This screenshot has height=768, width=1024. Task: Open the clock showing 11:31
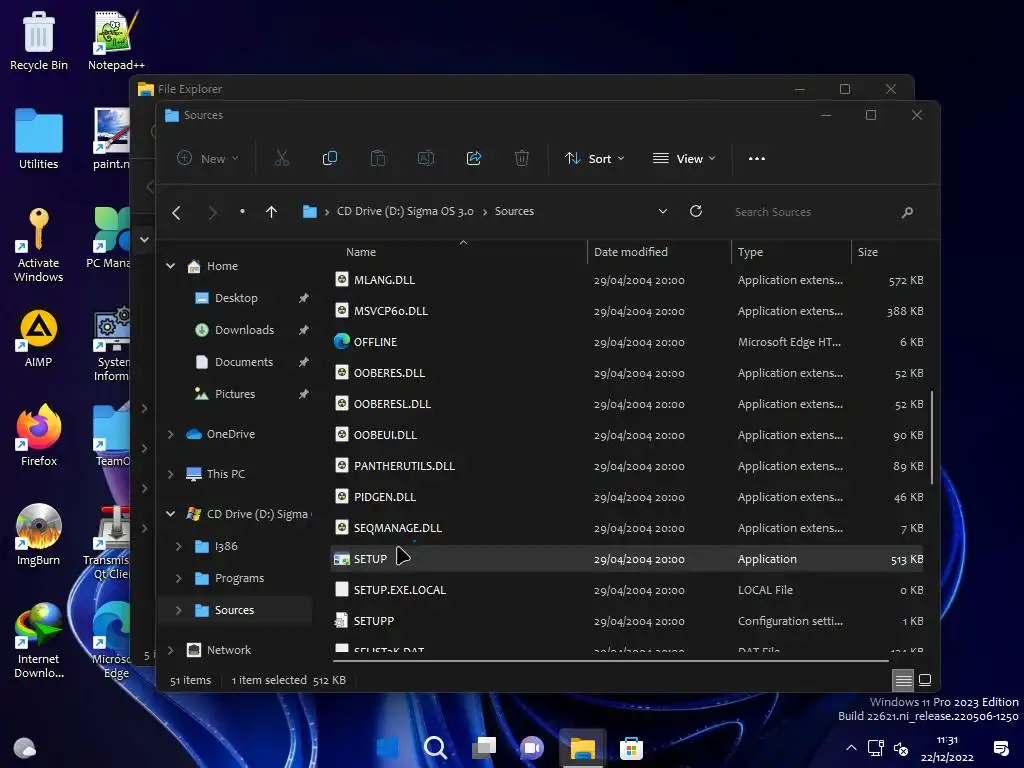947,748
